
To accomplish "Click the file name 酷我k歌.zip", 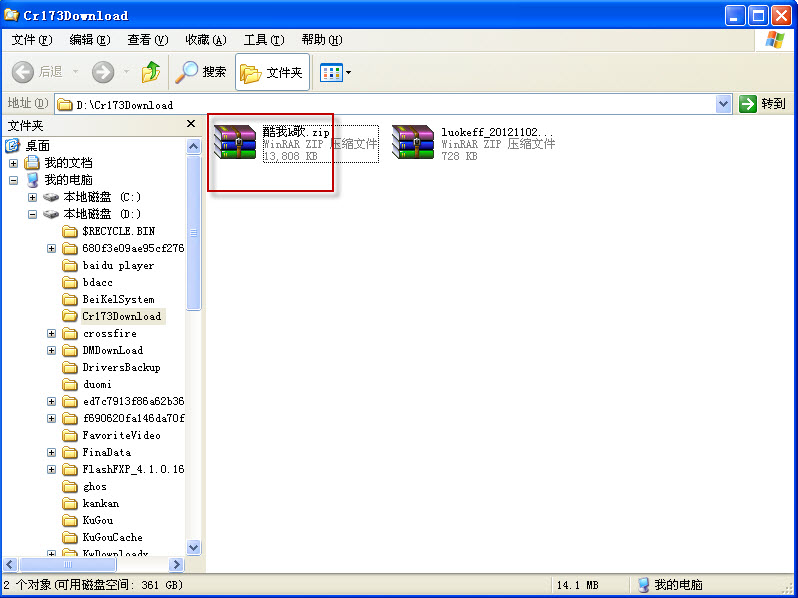I will pyautogui.click(x=296, y=132).
